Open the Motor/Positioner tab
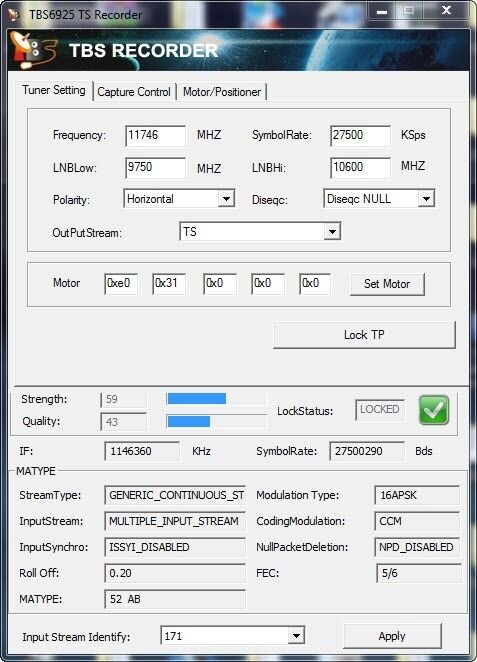Screen dimensions: 477x662 click(222, 92)
